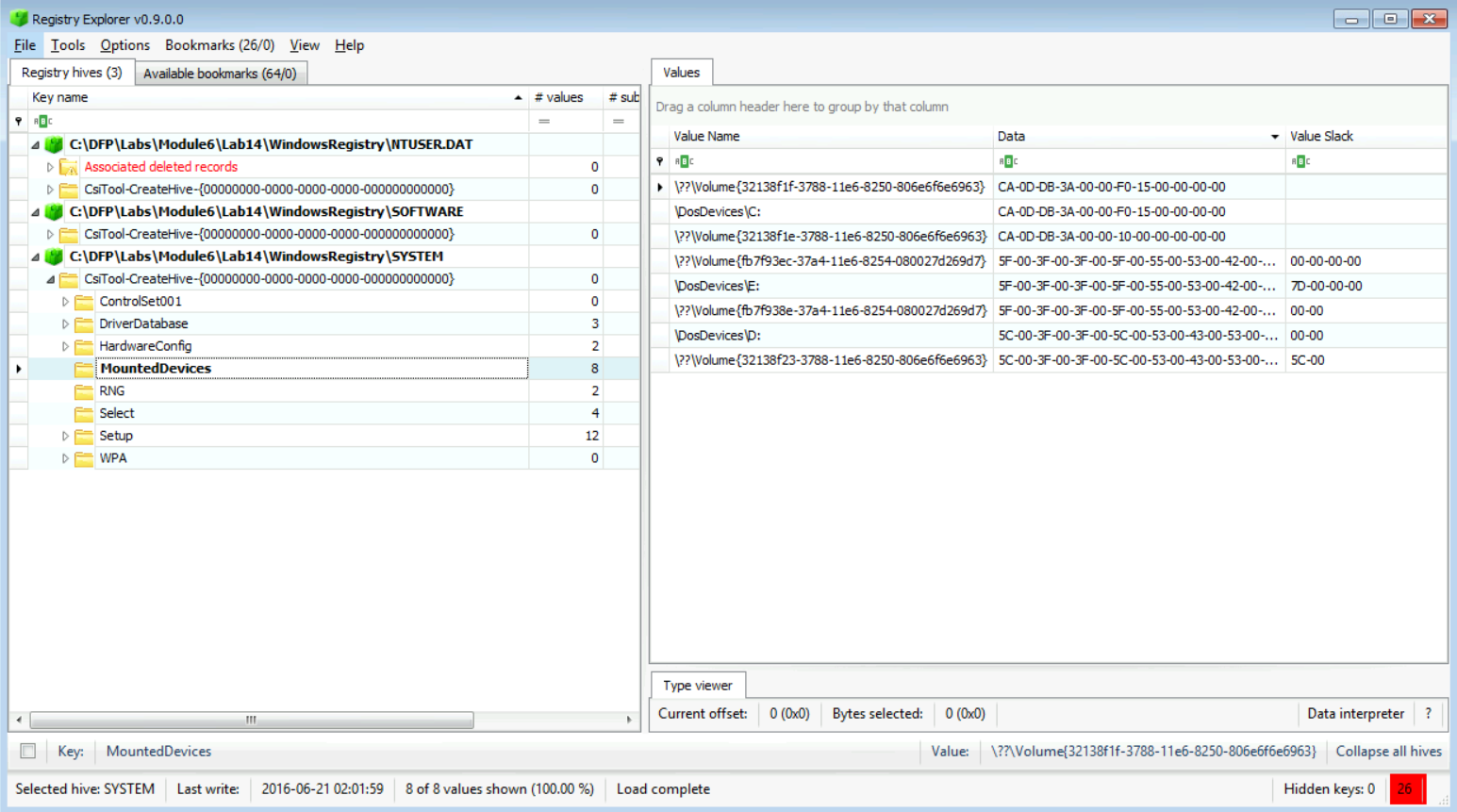Sort by the Value Slack column header
1457x812 pixels.
pyautogui.click(x=1366, y=137)
